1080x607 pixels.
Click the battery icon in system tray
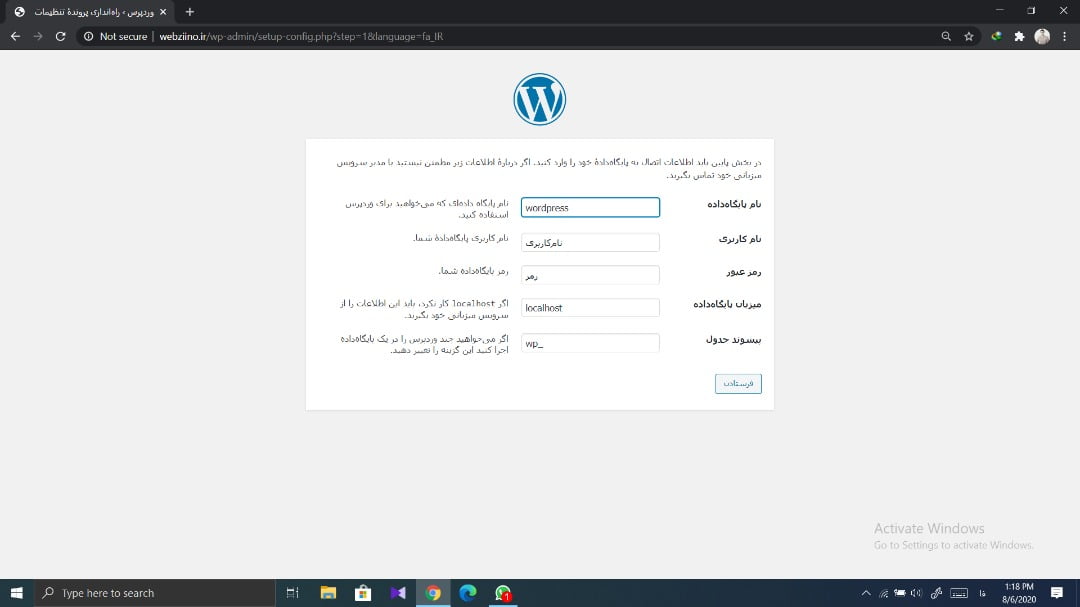900,593
